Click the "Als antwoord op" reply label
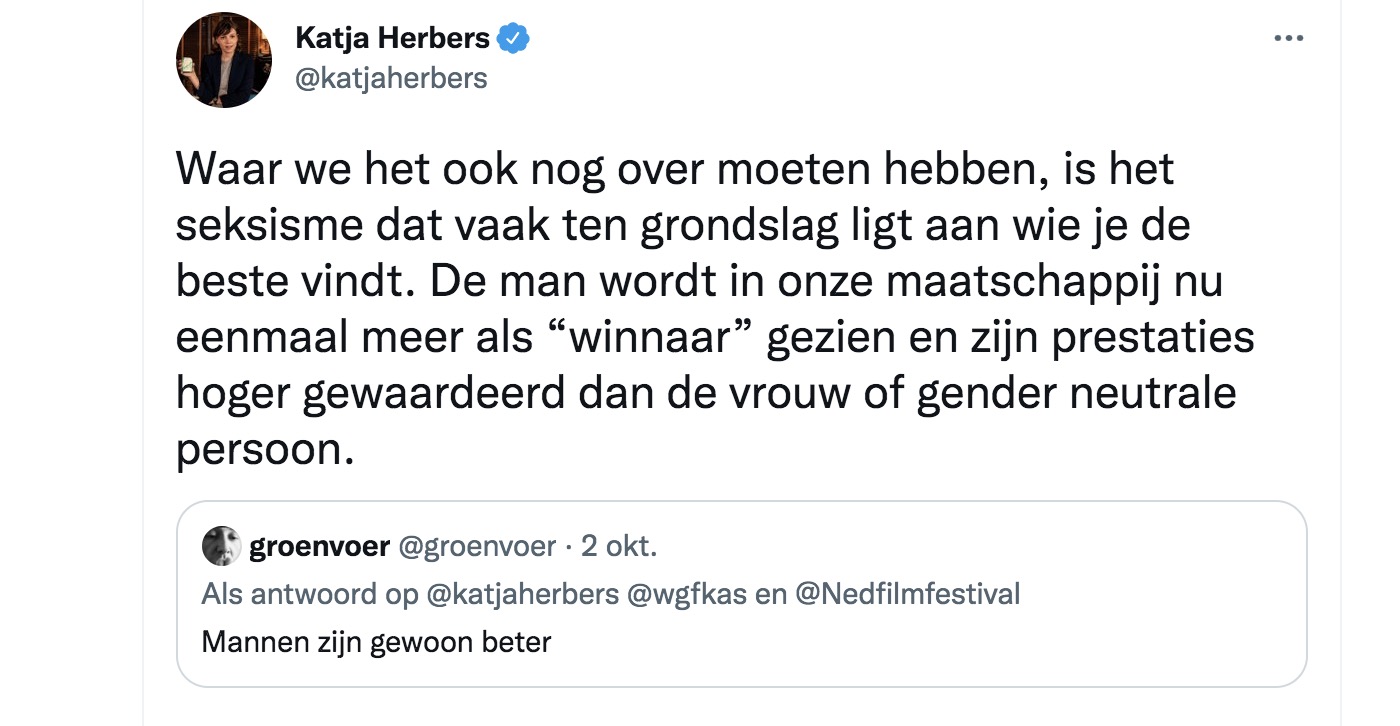 310,594
